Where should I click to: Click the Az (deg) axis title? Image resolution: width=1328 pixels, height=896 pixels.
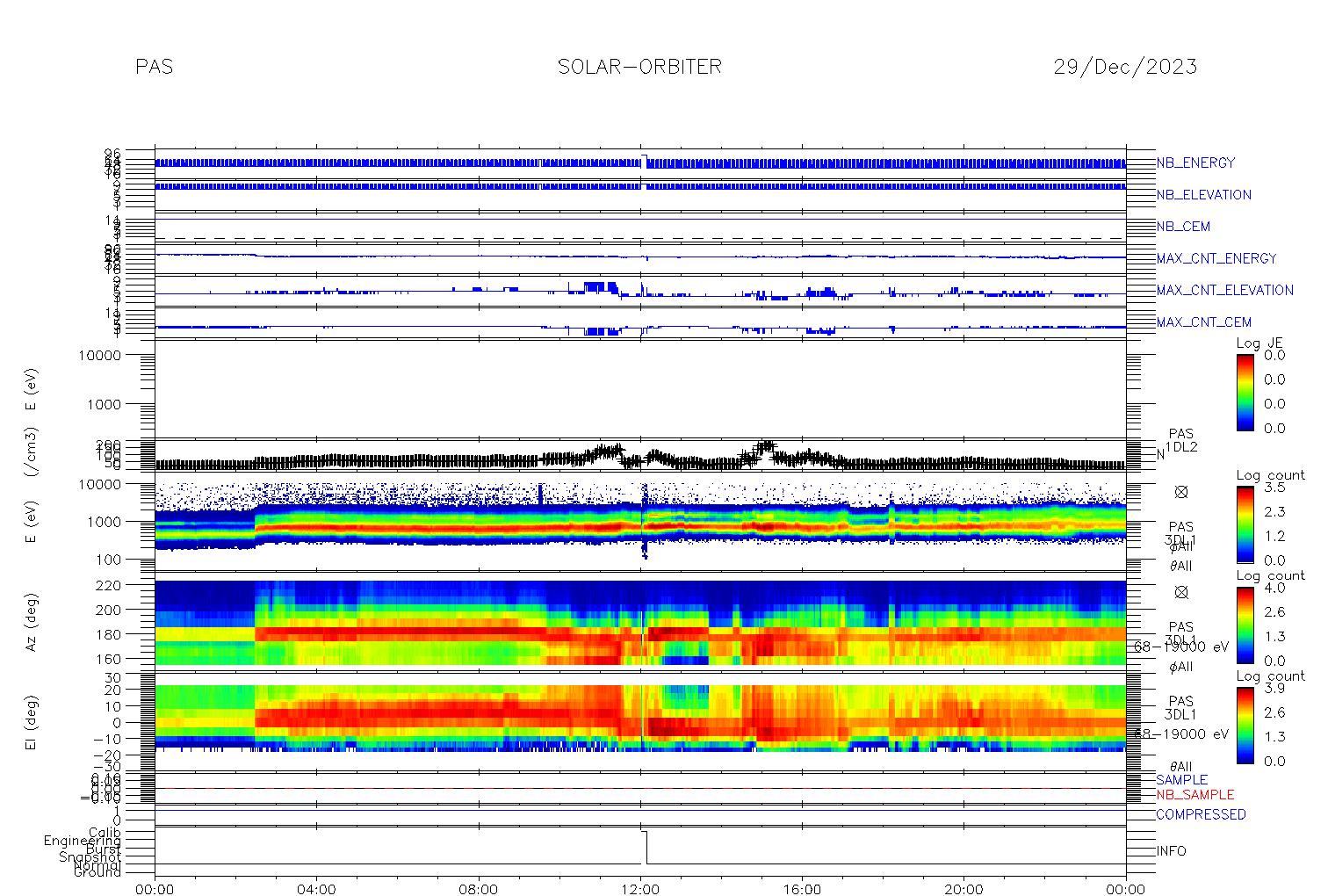[31, 622]
